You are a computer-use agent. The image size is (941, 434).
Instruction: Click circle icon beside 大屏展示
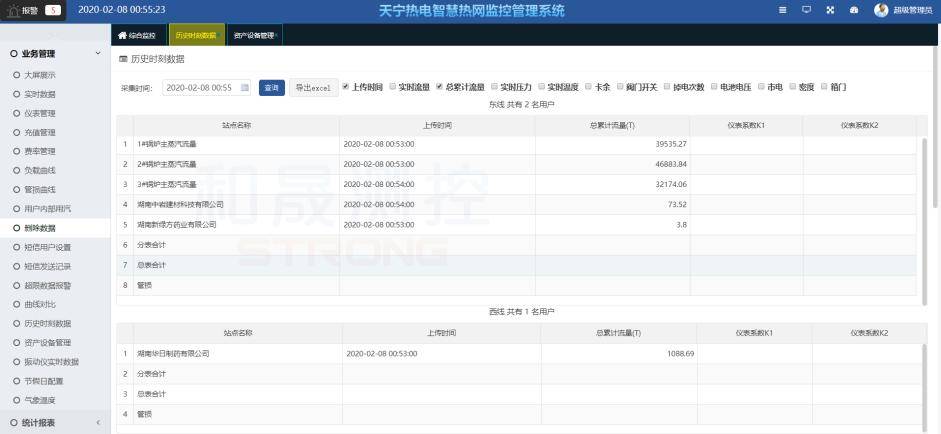[x=16, y=76]
